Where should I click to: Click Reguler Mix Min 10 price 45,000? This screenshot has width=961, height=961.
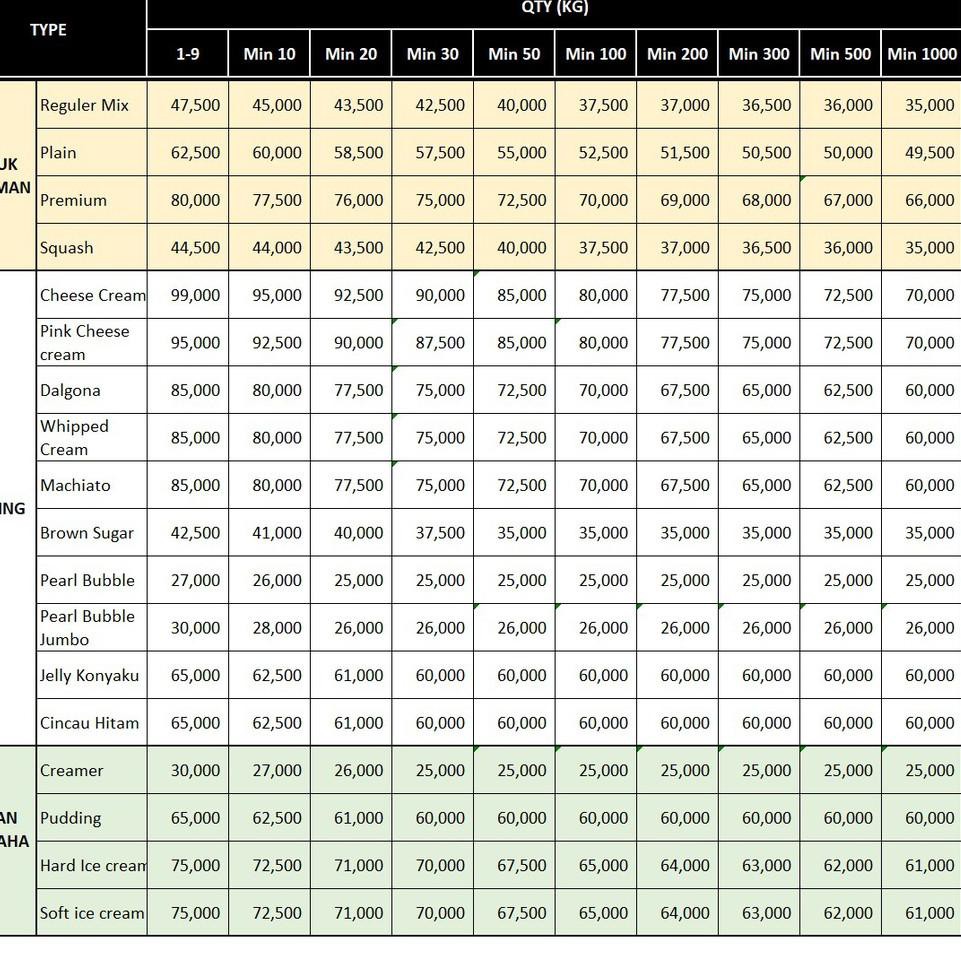point(269,105)
